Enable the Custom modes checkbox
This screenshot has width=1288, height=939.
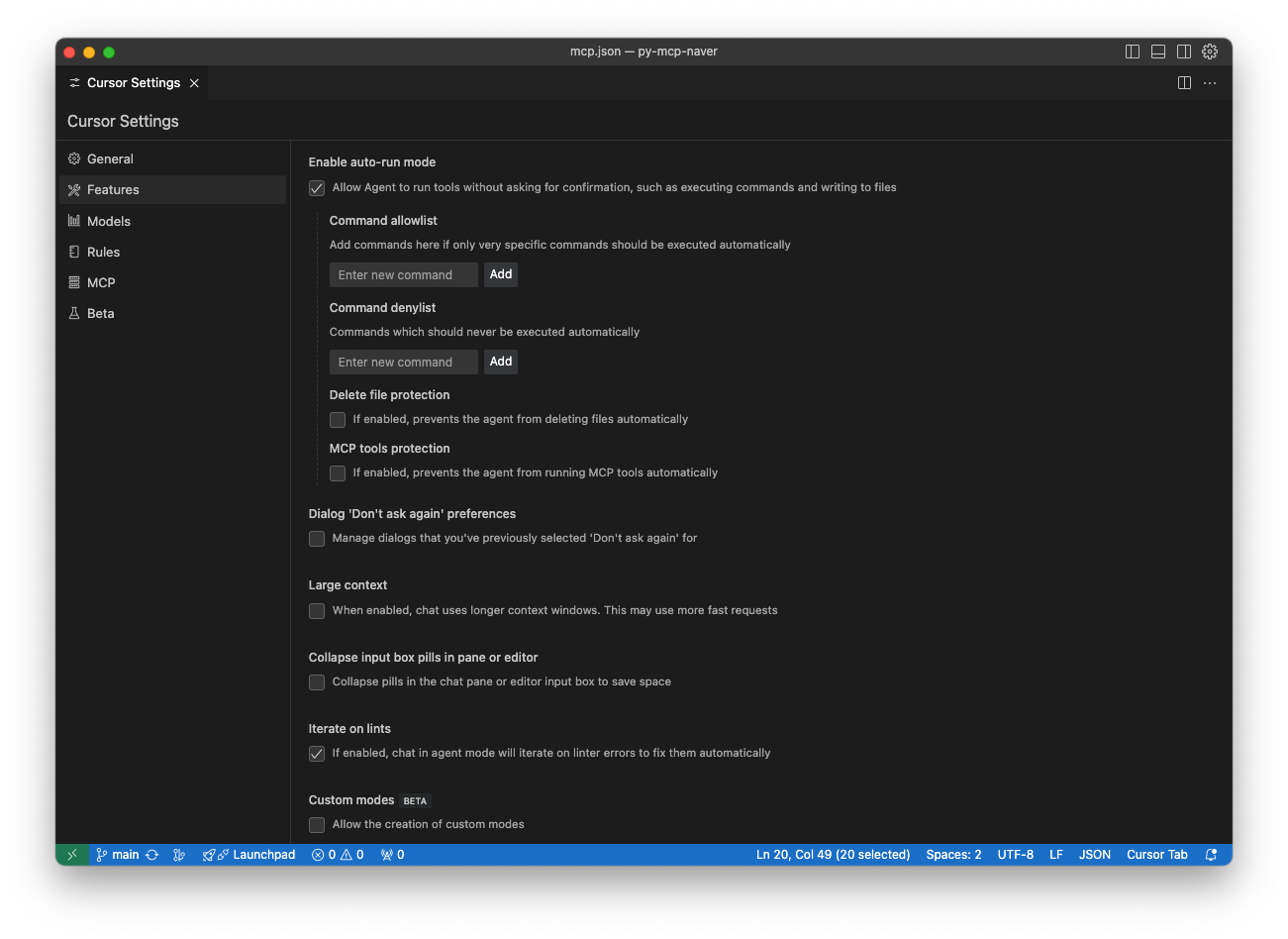tap(317, 825)
